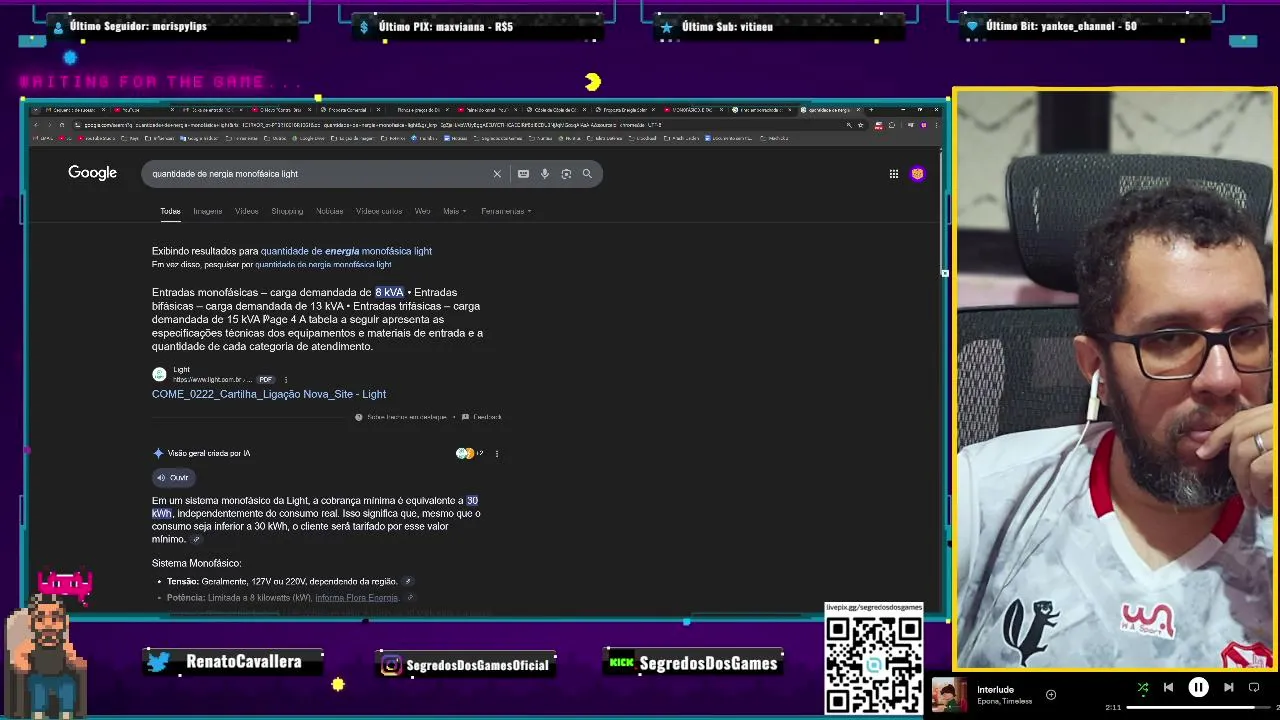Switch to the Vídeos curtos tab

379,211
